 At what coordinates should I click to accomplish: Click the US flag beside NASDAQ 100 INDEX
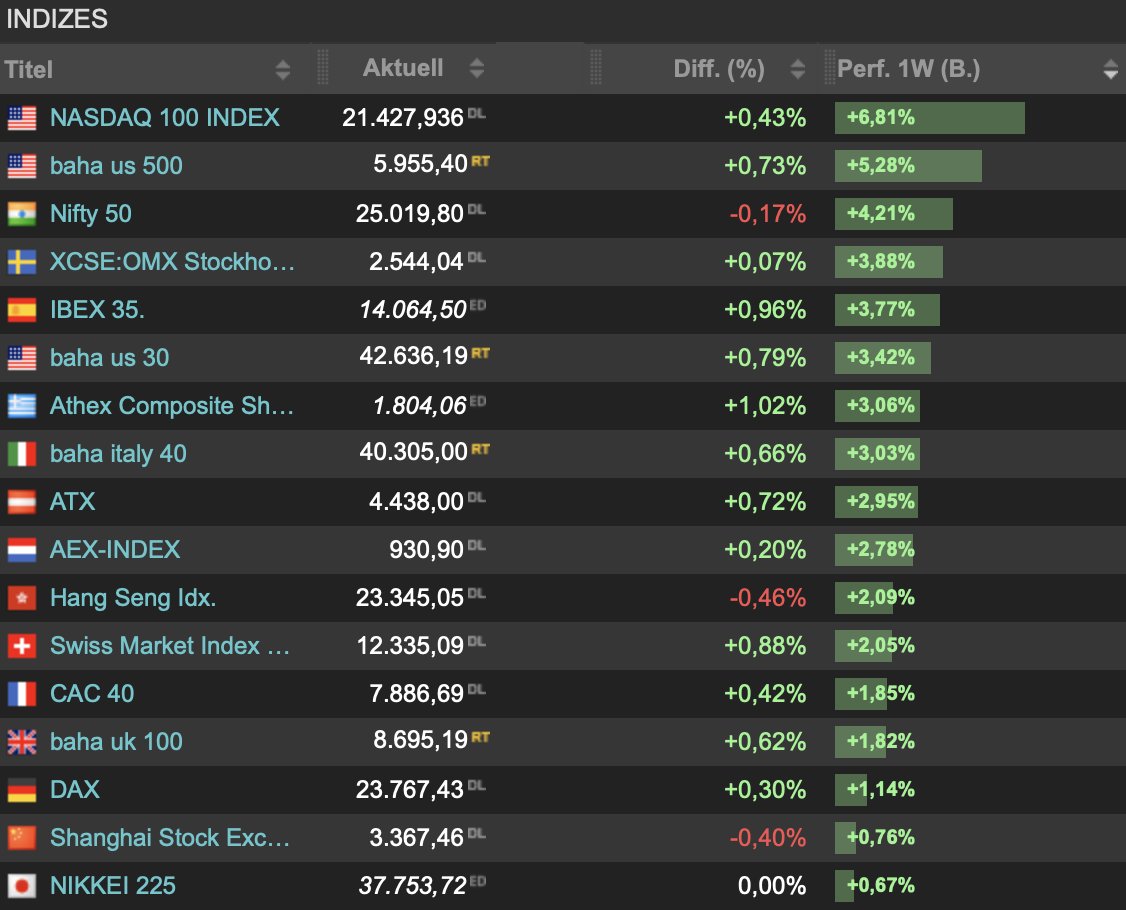22,118
